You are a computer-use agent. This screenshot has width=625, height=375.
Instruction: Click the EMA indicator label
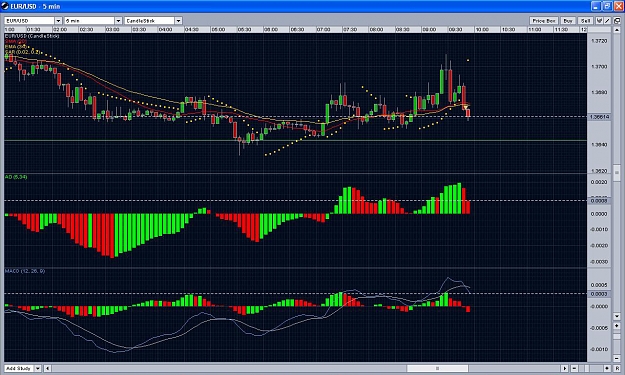[16, 47]
